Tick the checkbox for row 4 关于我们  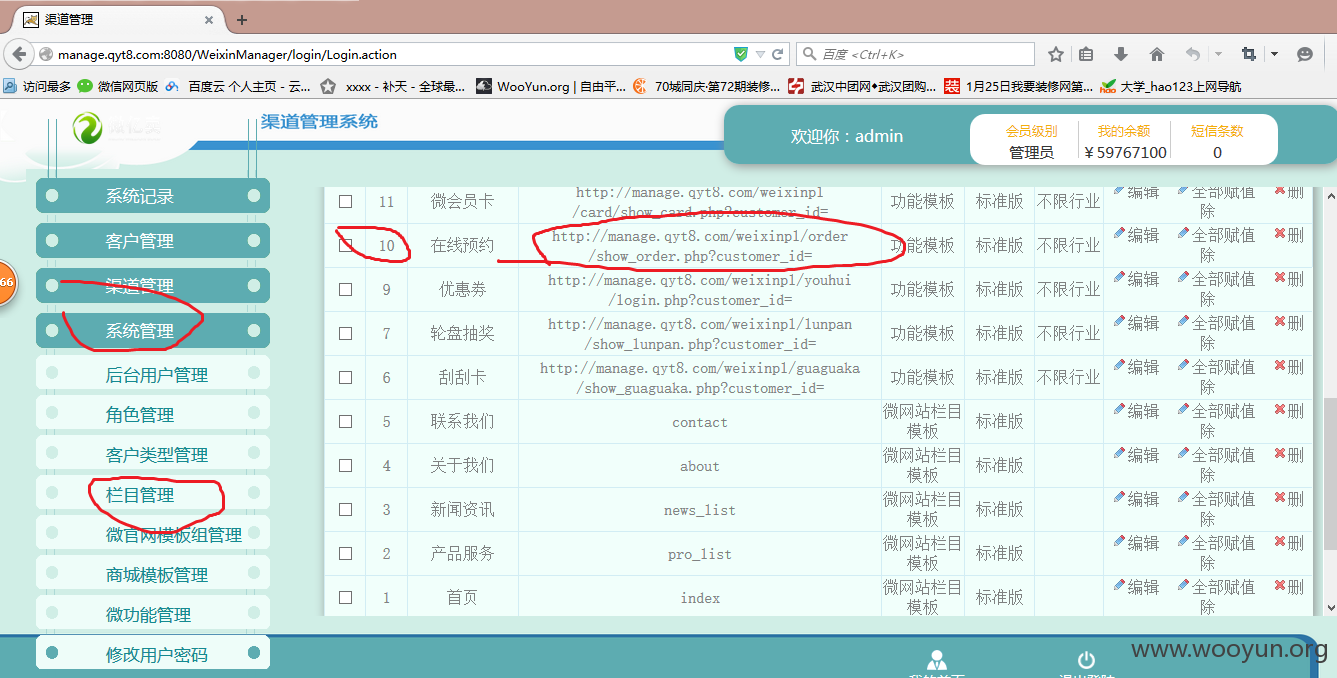click(345, 465)
